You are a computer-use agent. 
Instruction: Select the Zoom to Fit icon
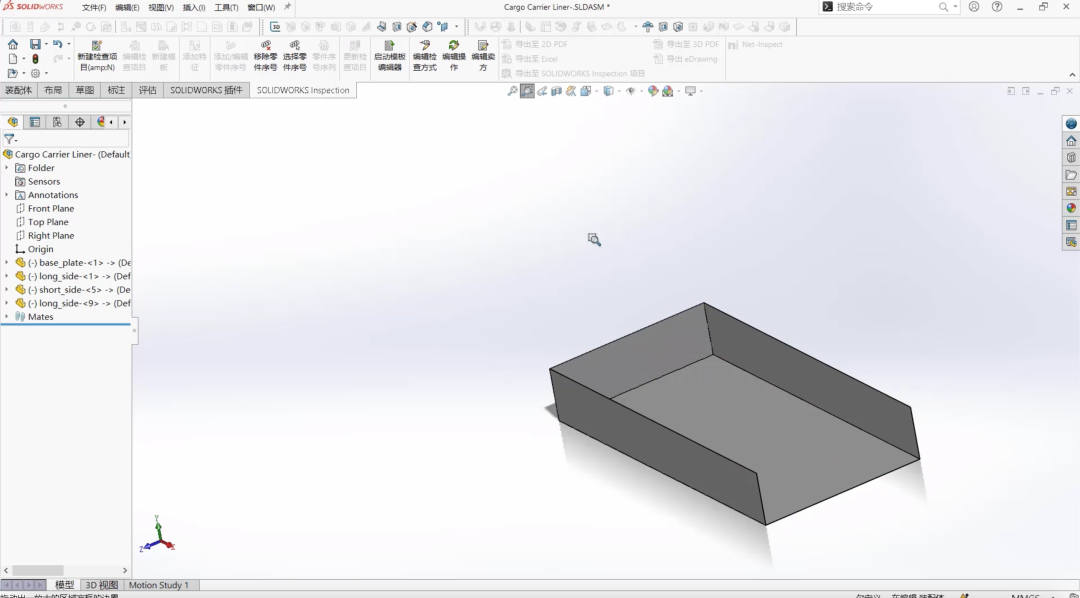(x=512, y=90)
